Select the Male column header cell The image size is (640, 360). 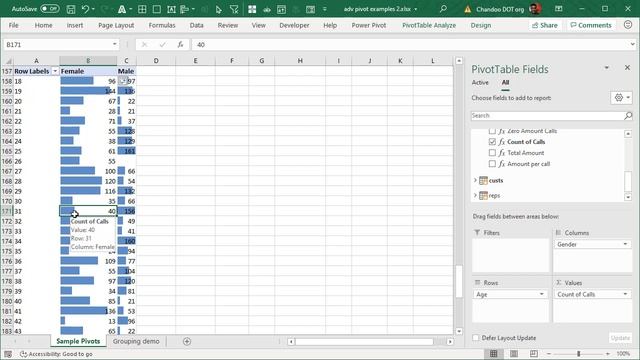pyautogui.click(x=126, y=71)
